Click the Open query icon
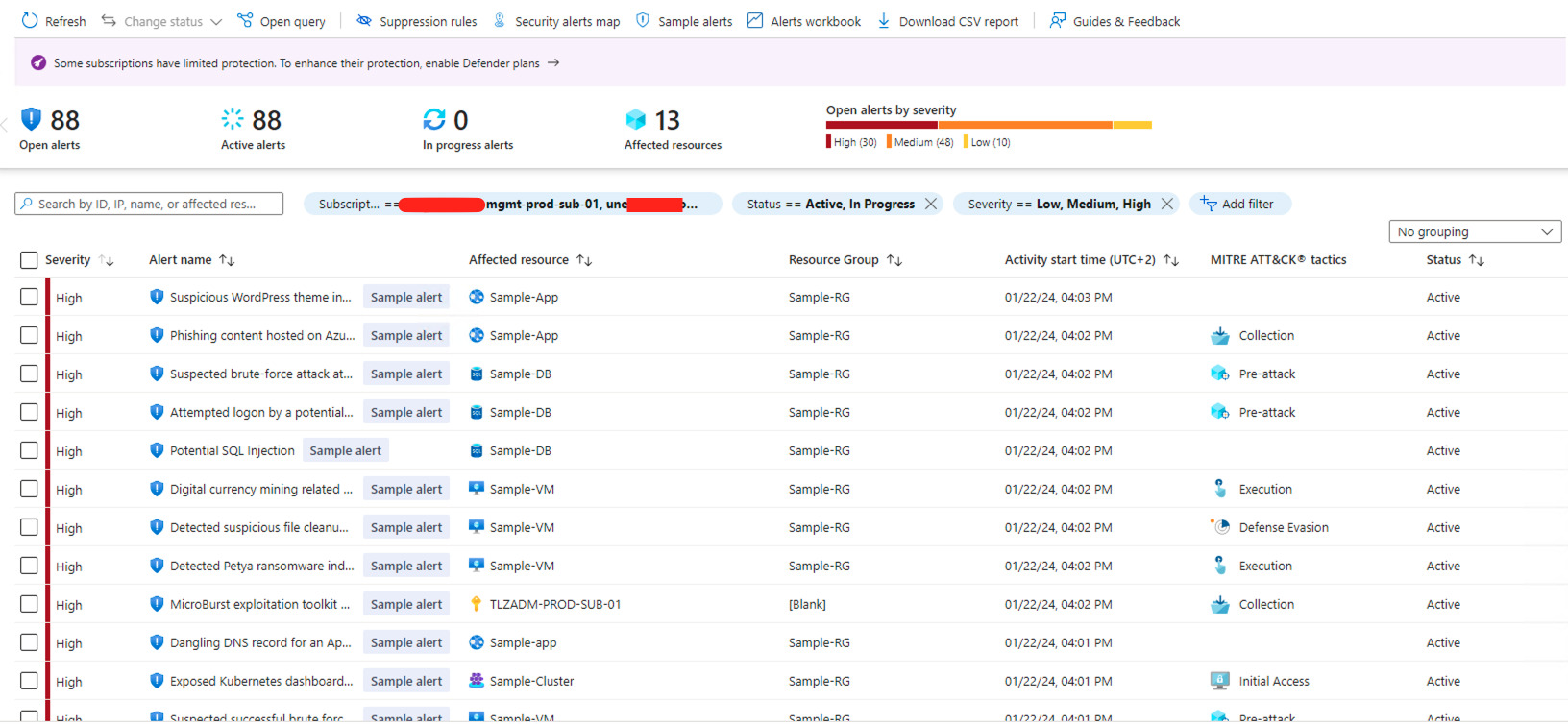The width and height of the screenshot is (1568, 724). pyautogui.click(x=245, y=21)
